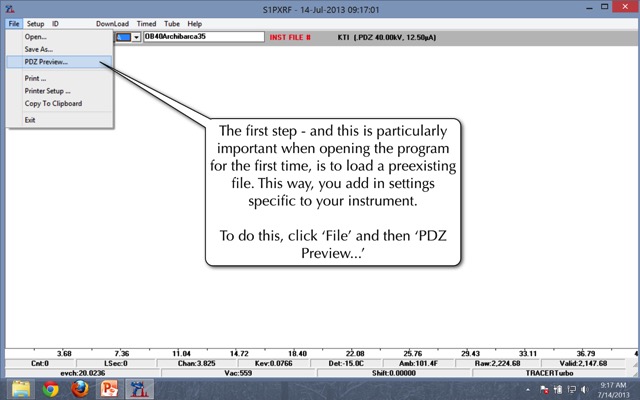Select PDZ Preview... menu entry

pyautogui.click(x=60, y=62)
